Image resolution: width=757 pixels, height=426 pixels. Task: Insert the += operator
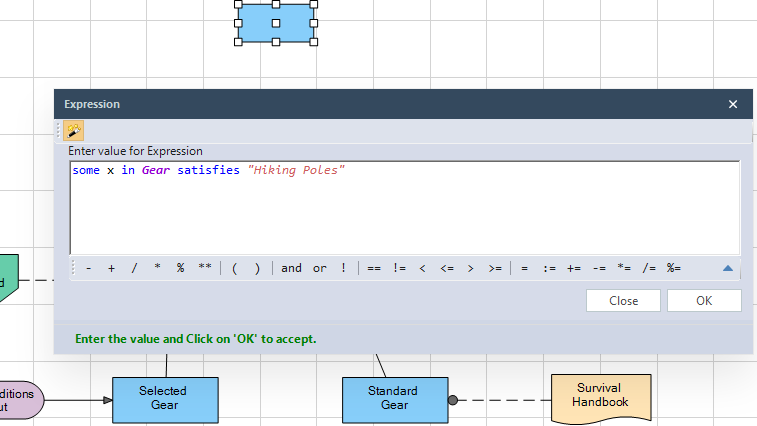pyautogui.click(x=574, y=268)
